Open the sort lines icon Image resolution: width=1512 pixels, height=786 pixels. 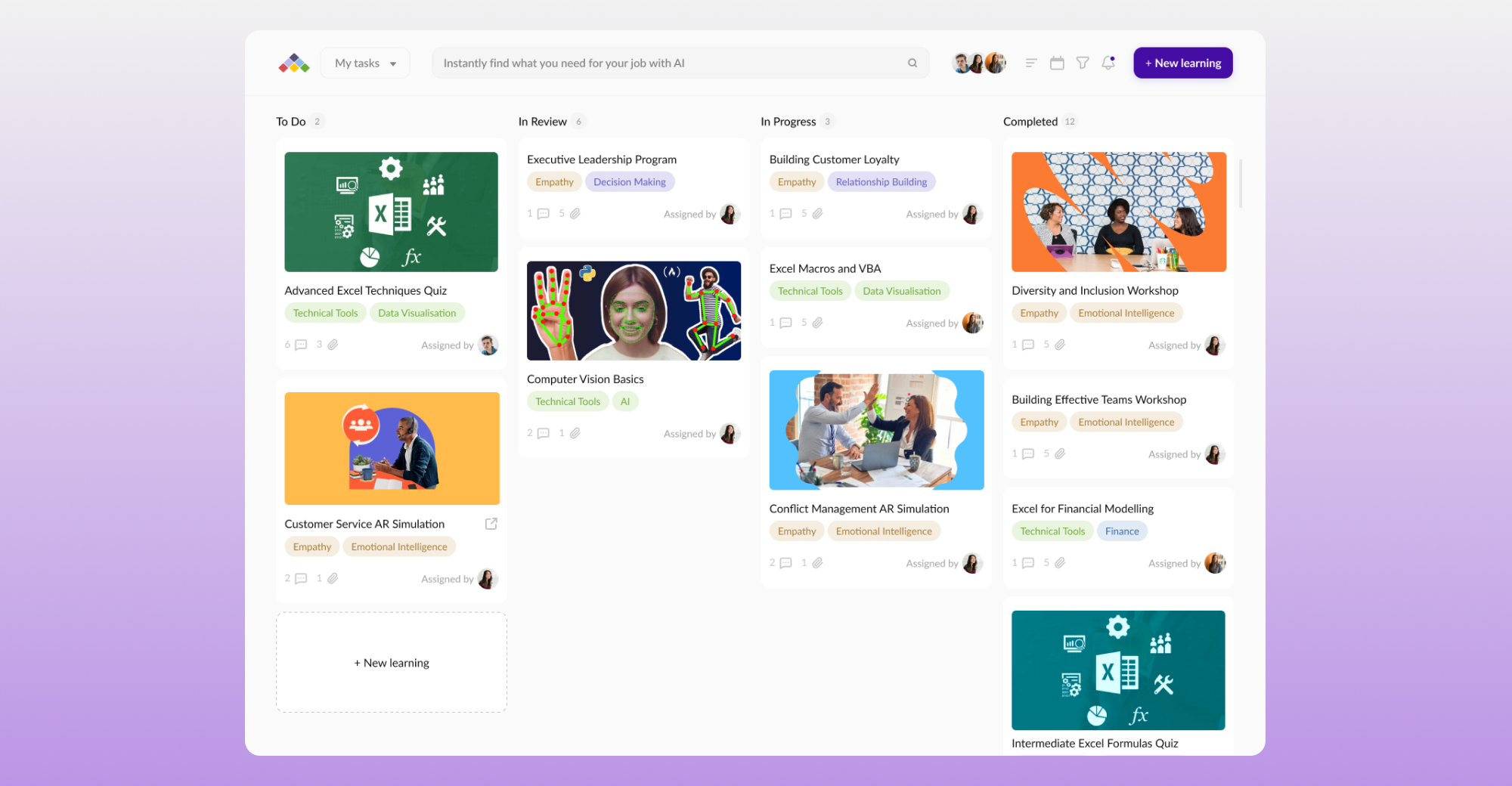click(1031, 63)
